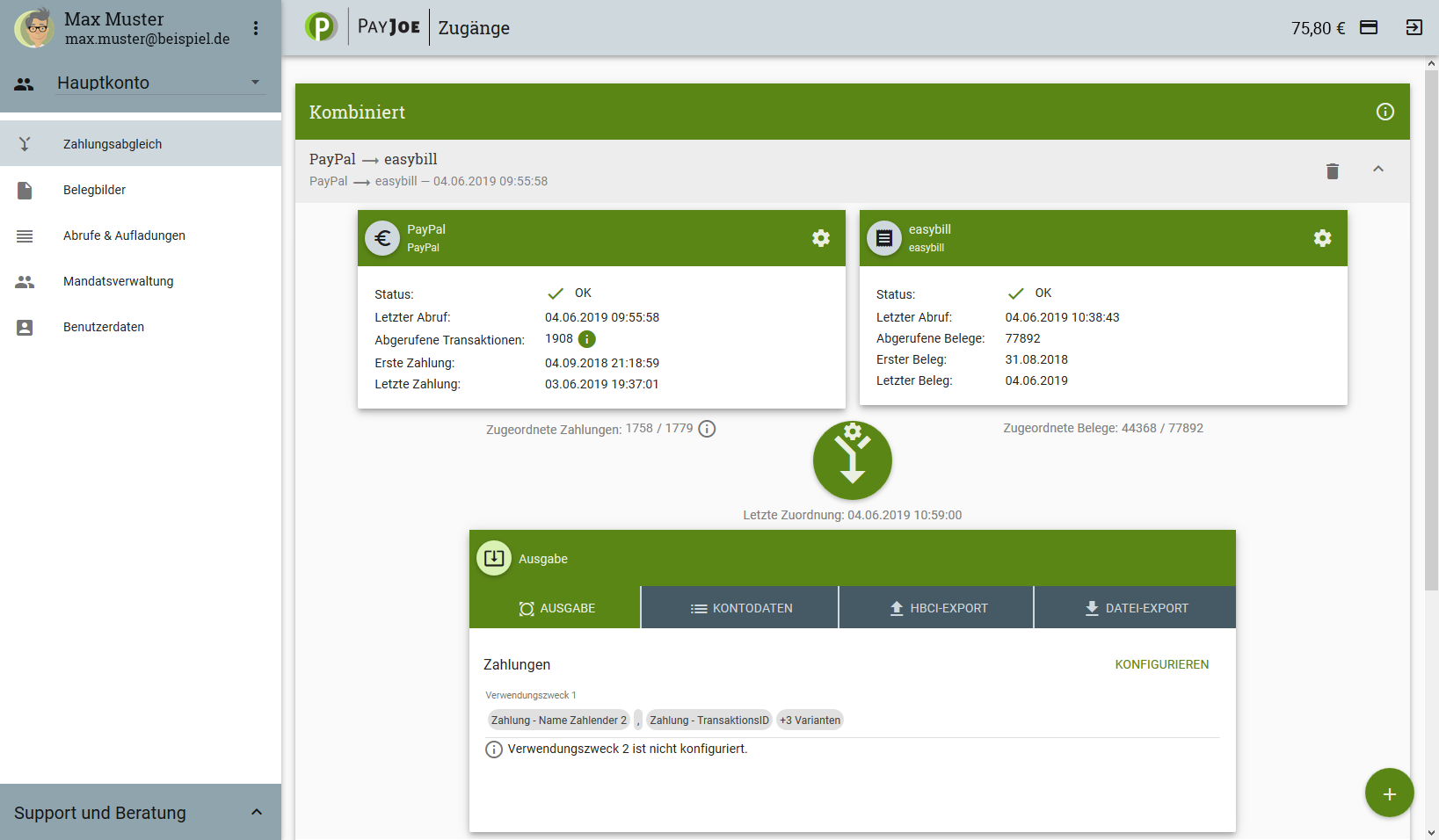Click Konfigurieren for Zahlungen
This screenshot has height=840, width=1439.
1161,664
